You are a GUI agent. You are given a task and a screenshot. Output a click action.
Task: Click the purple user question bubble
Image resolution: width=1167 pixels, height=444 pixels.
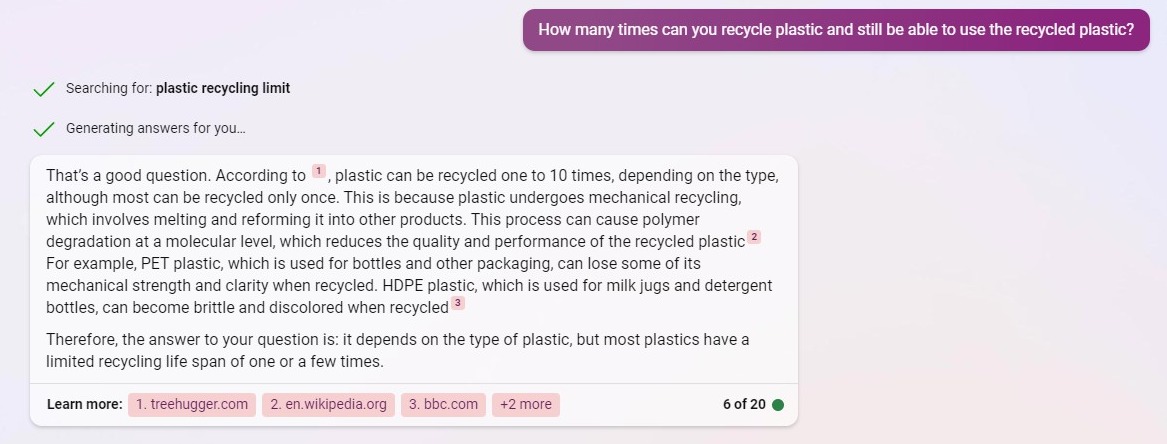(x=836, y=30)
